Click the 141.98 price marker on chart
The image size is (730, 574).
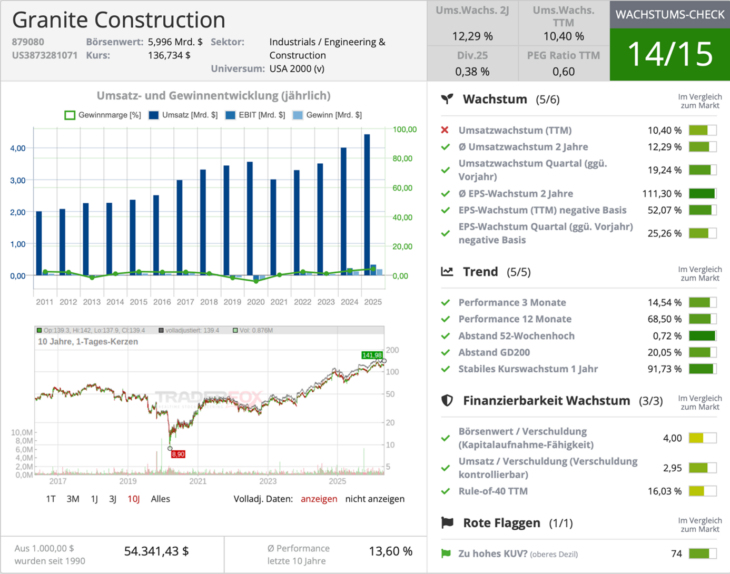372,355
